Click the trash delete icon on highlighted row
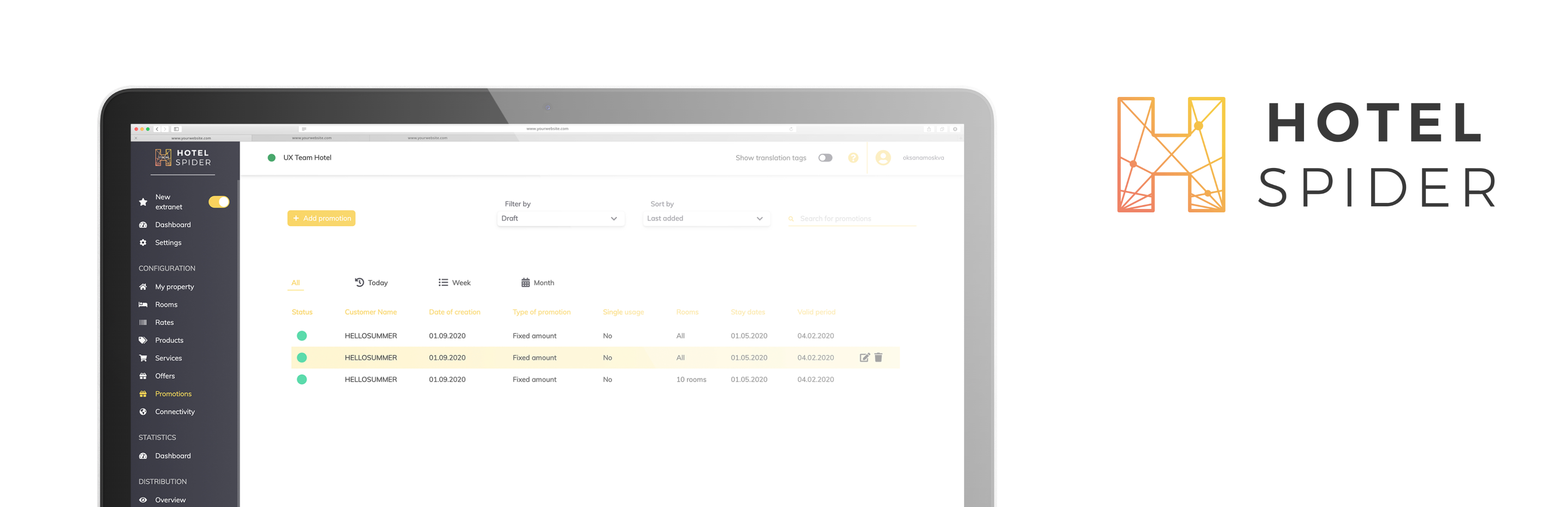Viewport: 1568px width, 507px height. 878,357
